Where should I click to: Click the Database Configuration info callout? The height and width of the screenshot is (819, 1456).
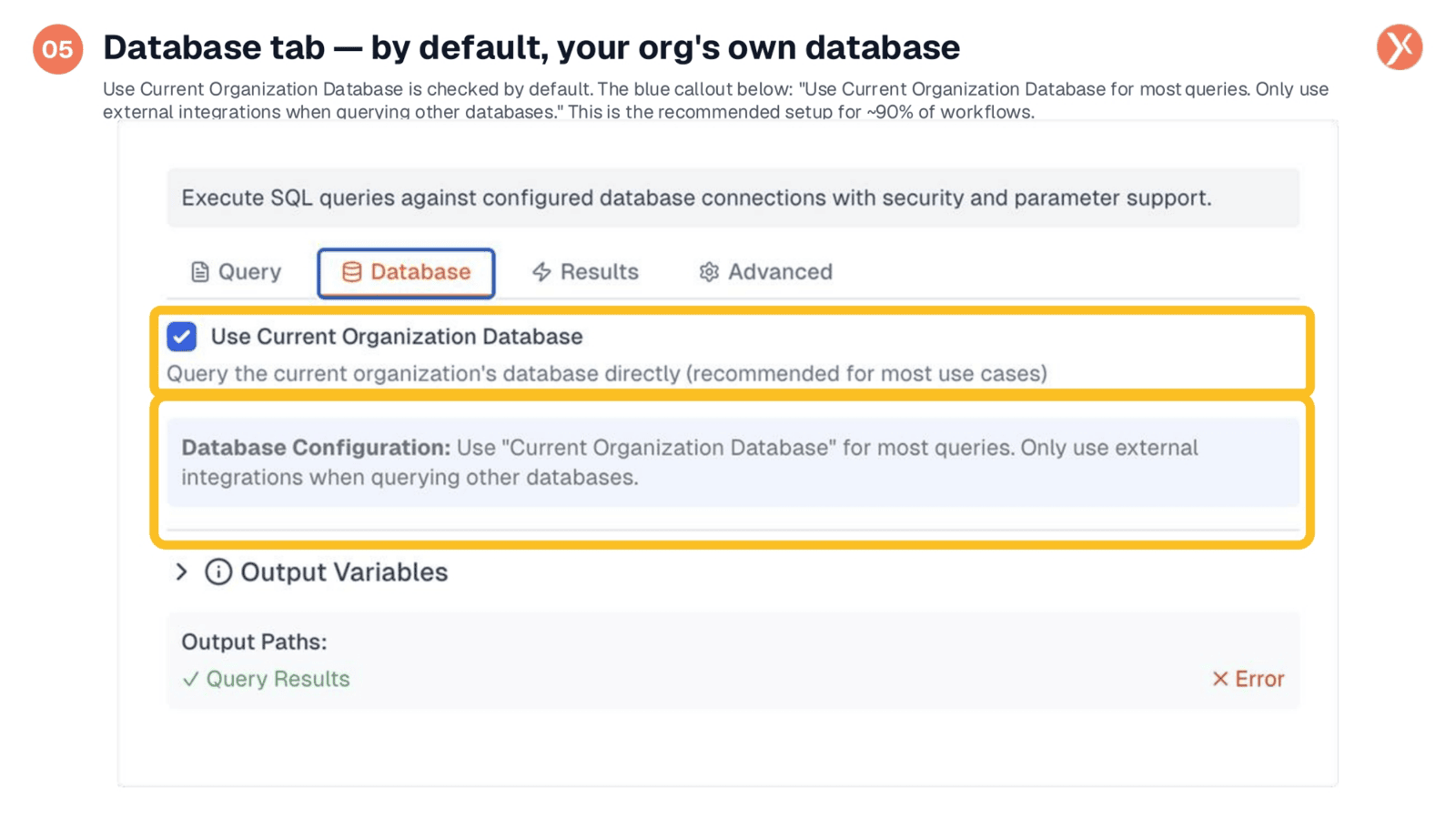pyautogui.click(x=733, y=462)
